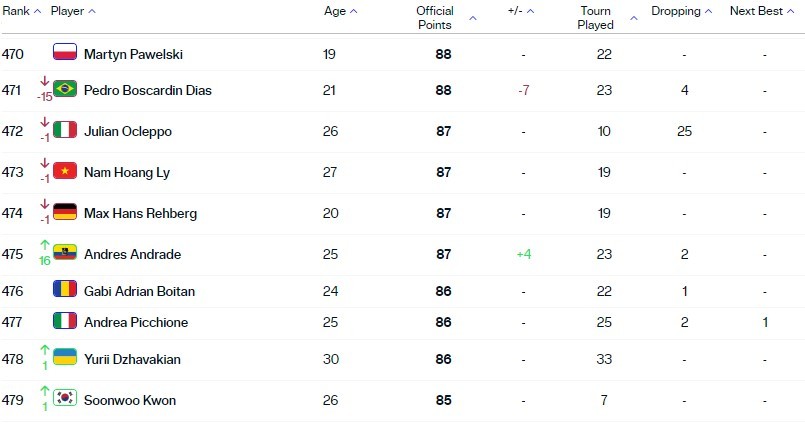Click the South Korea flag beside Soonwoo Kwon

[65, 398]
